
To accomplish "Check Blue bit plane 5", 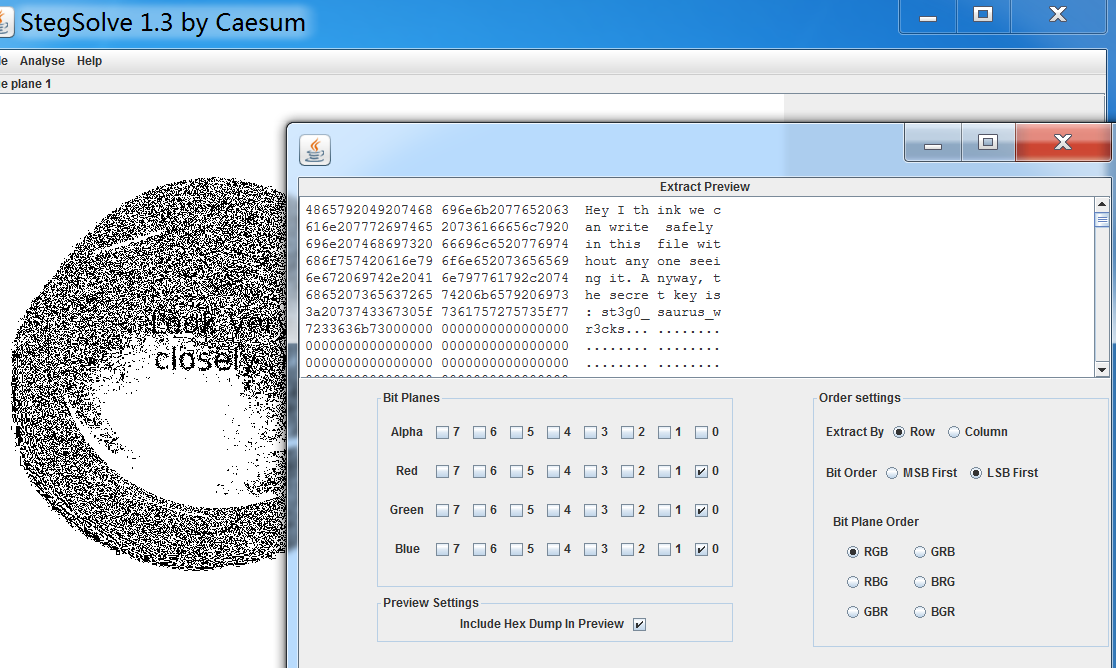I will (517, 549).
